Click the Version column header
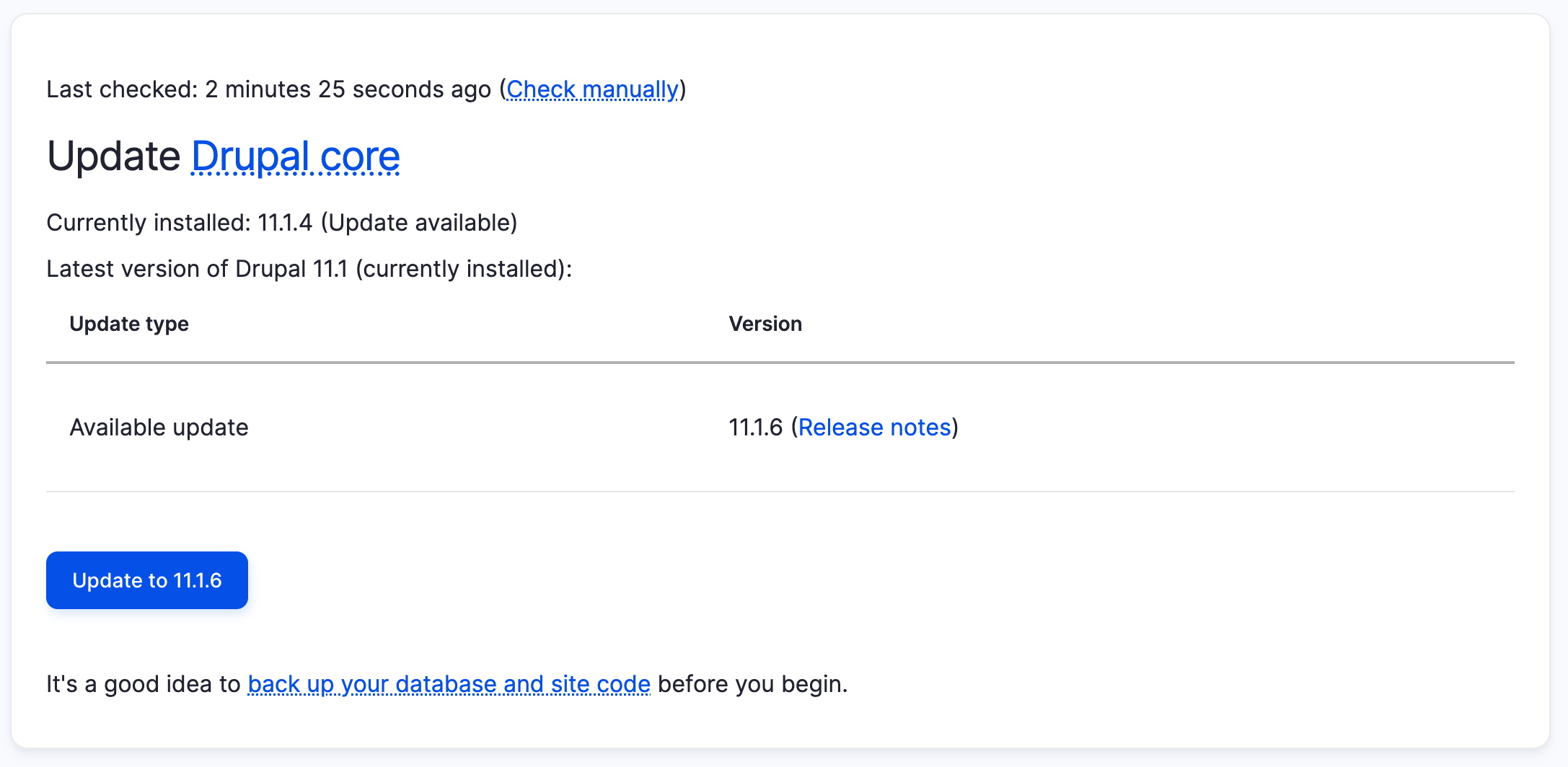Image resolution: width=1568 pixels, height=767 pixels. point(765,324)
